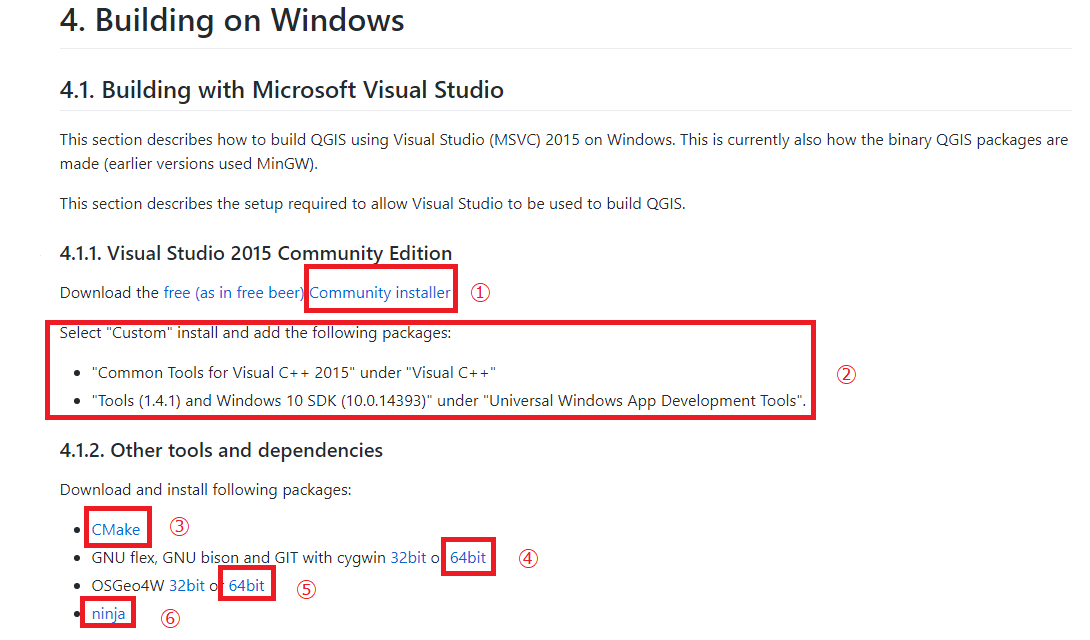Screen dimensions: 1090x640
Task: Open the ninja link
Action: [108, 614]
